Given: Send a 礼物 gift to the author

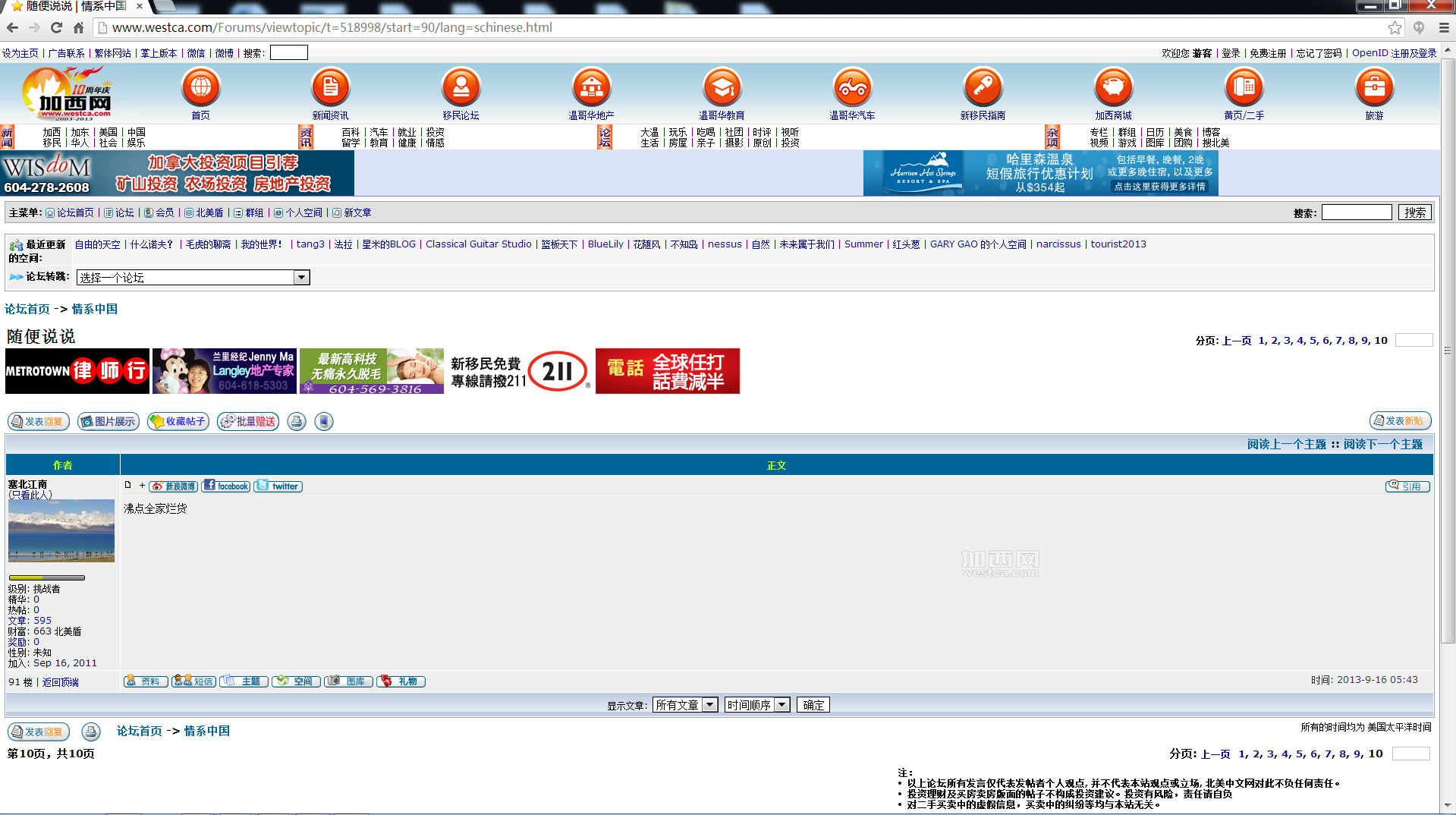Looking at the screenshot, I should (x=401, y=681).
